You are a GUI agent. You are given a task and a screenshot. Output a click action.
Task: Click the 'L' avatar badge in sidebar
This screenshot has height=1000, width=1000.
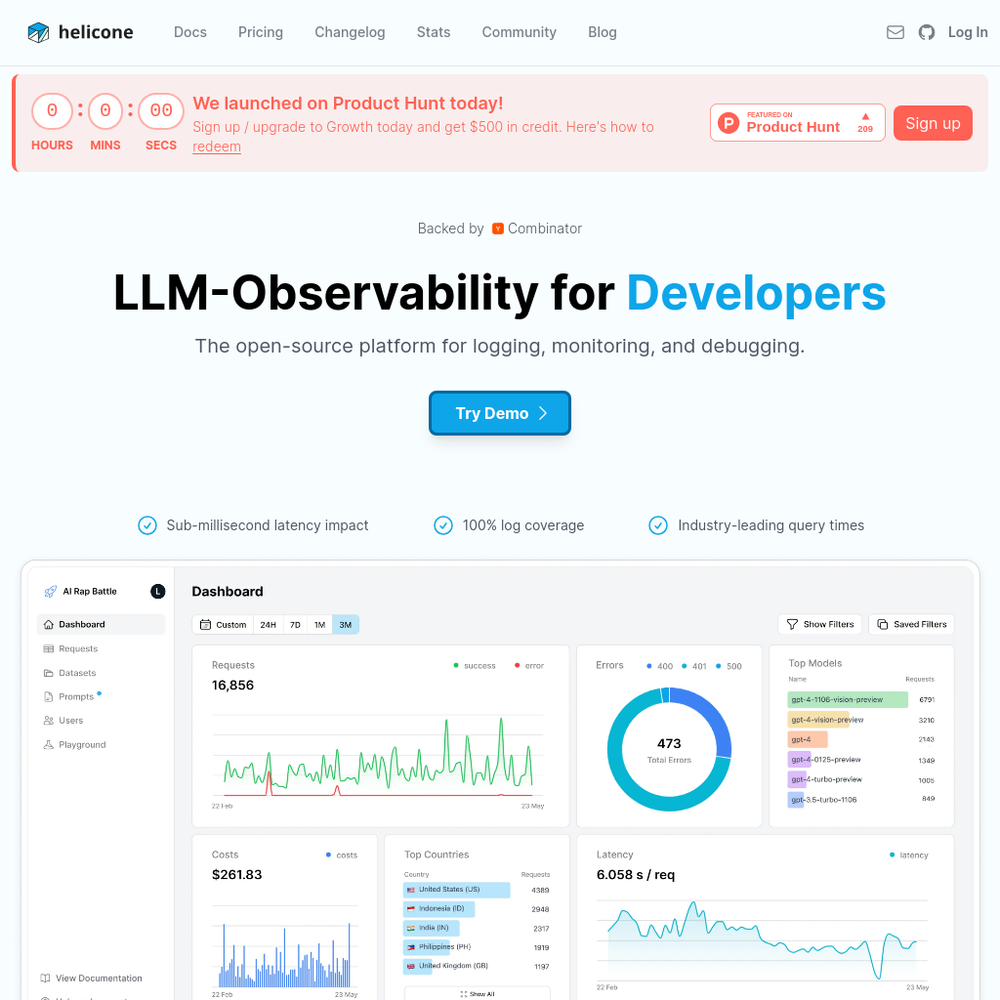pos(158,591)
